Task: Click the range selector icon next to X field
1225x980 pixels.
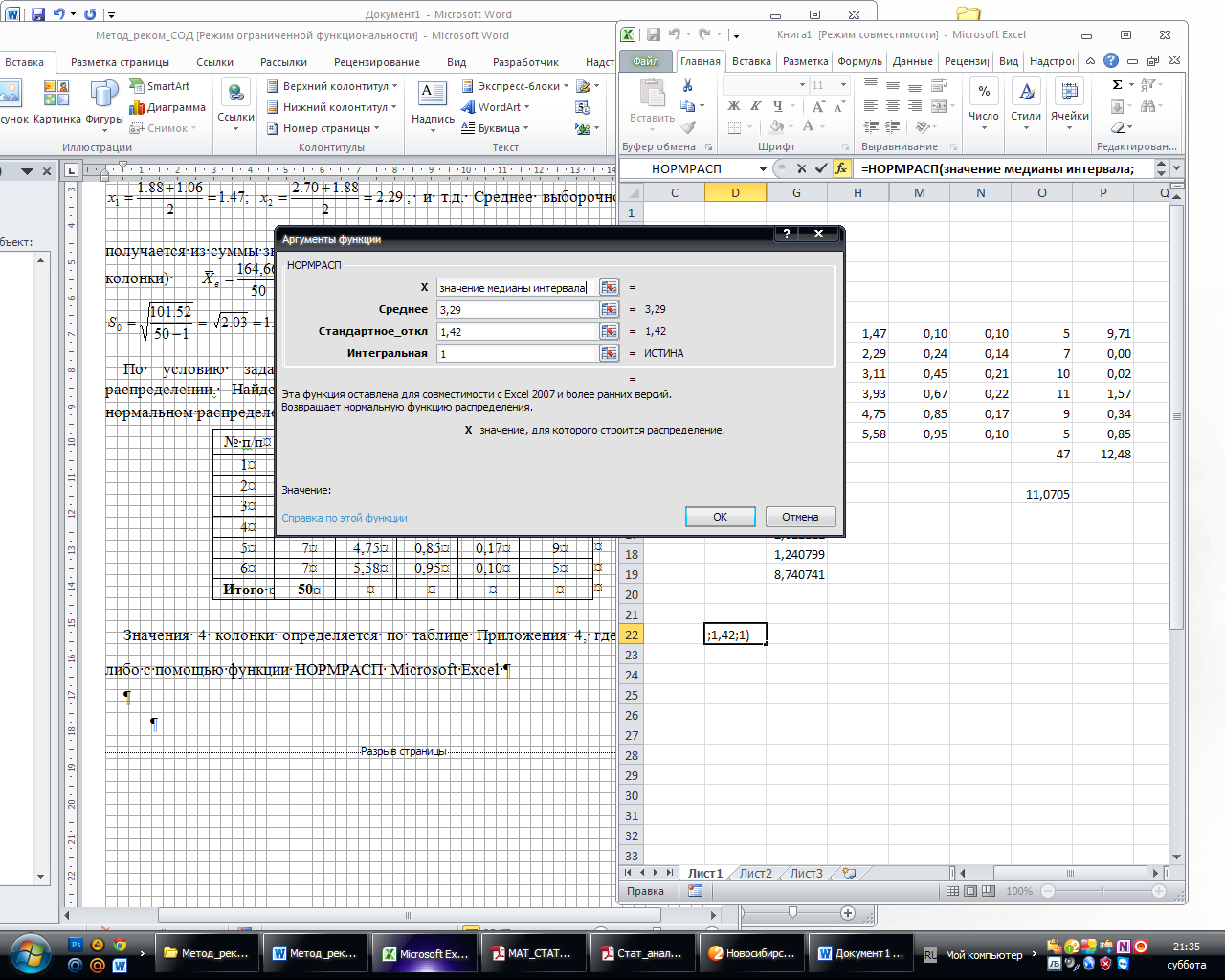Action: 609,287
